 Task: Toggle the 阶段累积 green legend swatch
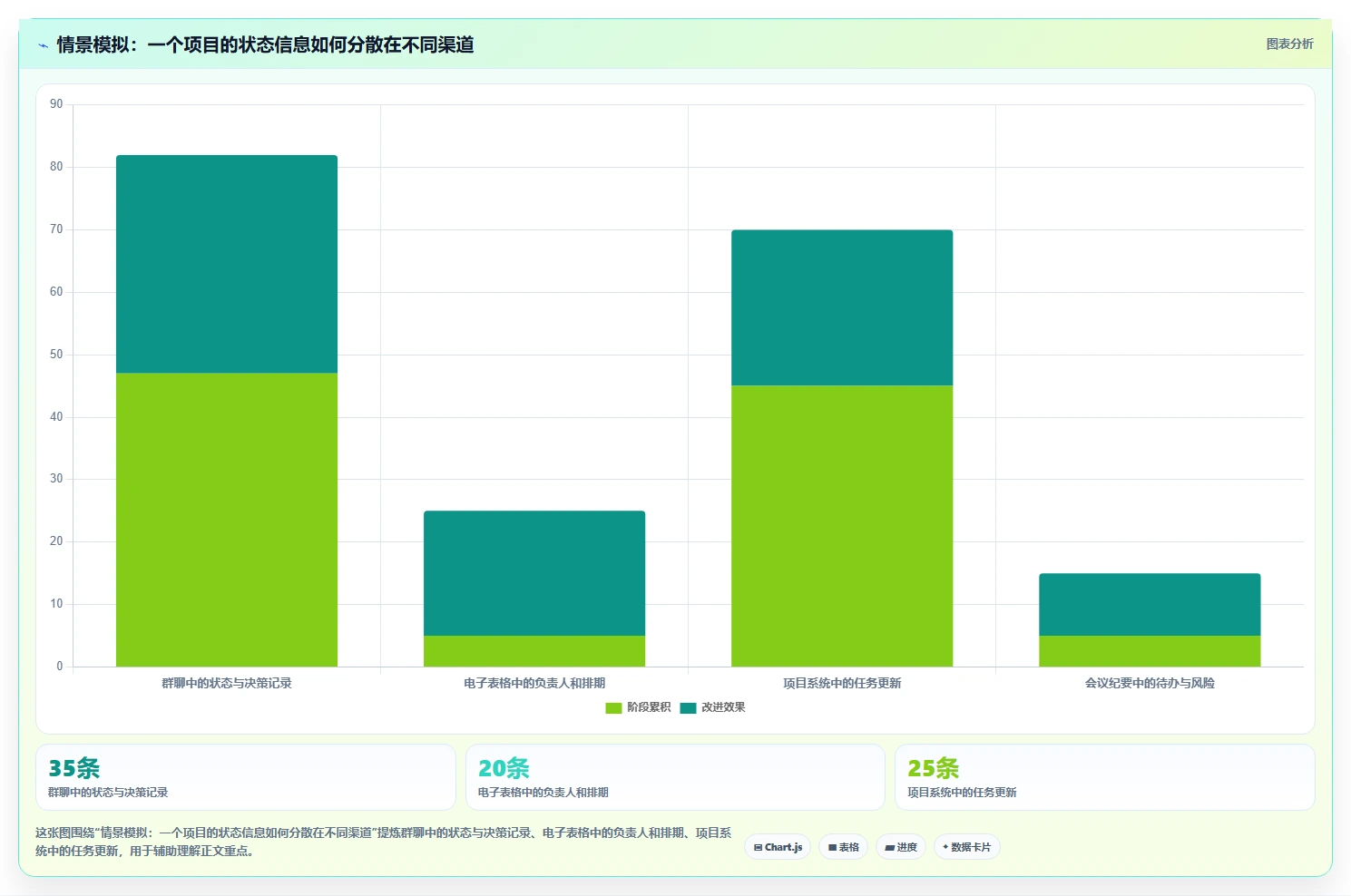613,707
